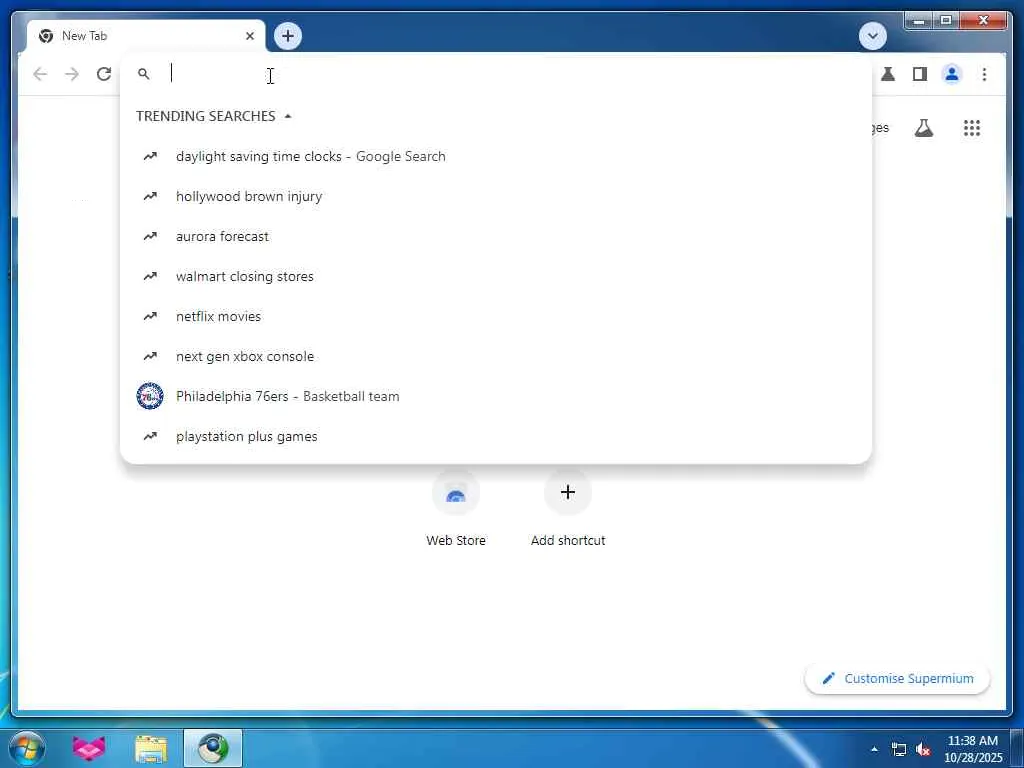The width and height of the screenshot is (1024, 768).
Task: Open the pink cat app in taskbar
Action: tap(89, 748)
